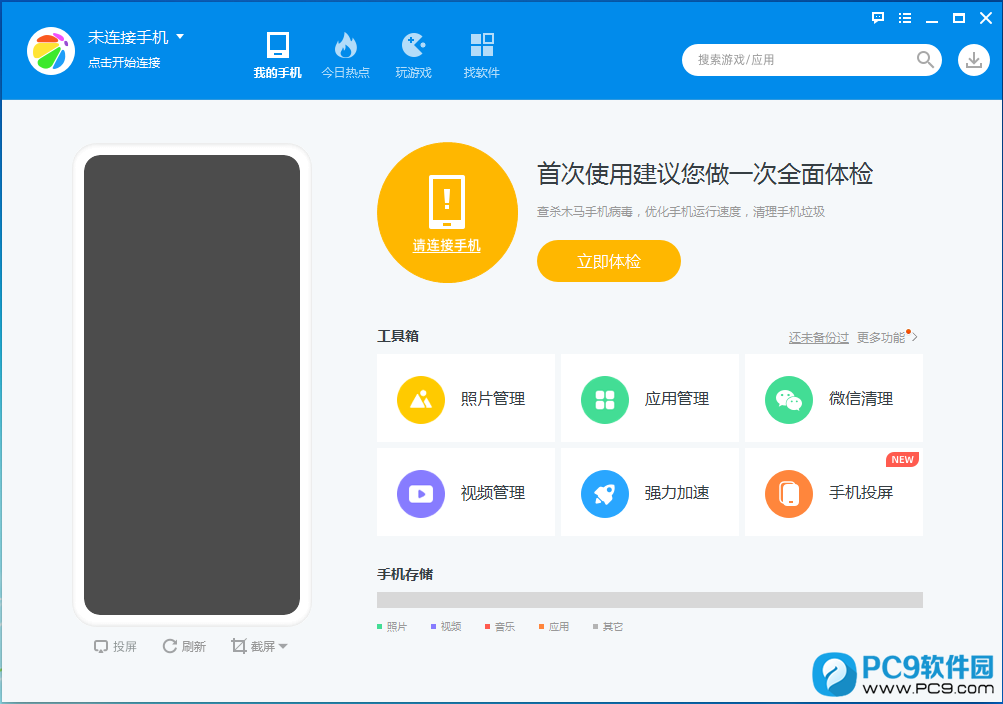Click the 刷新 refresh button
The image size is (1003, 704).
point(184,646)
